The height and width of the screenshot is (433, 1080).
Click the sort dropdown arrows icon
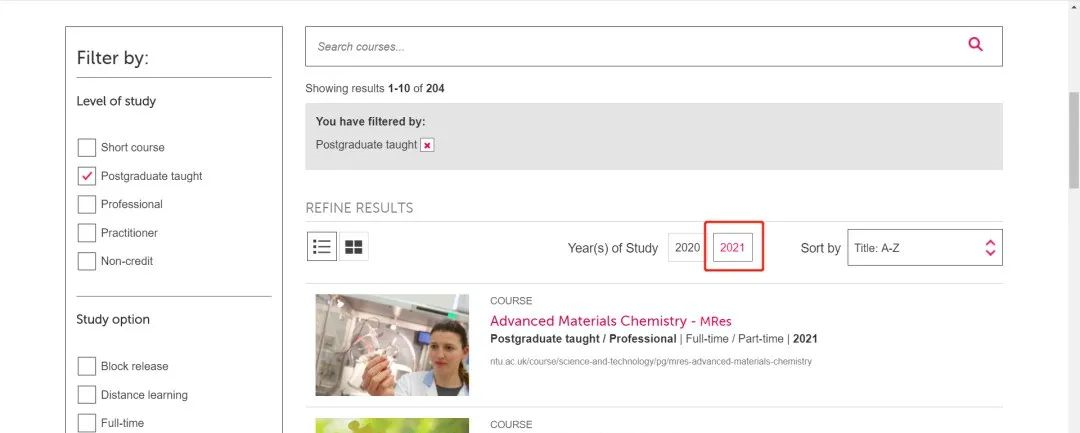point(990,248)
